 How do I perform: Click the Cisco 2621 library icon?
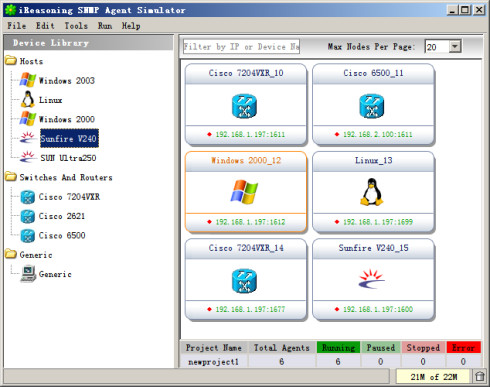point(28,216)
